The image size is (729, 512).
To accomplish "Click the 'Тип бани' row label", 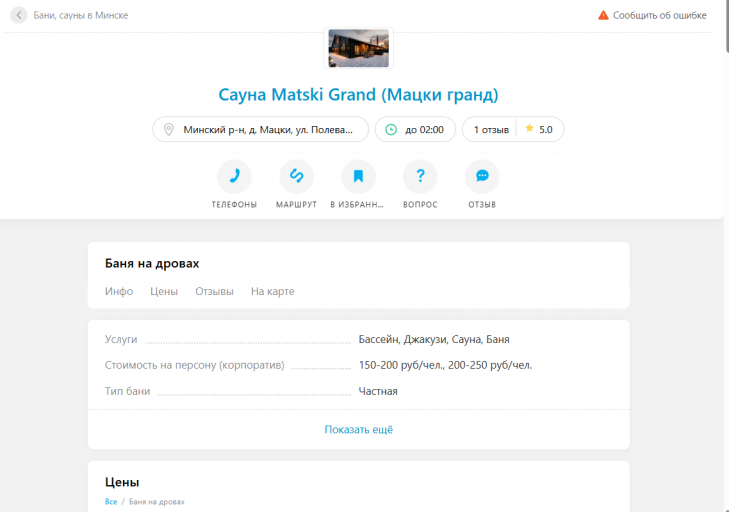I will [127, 391].
